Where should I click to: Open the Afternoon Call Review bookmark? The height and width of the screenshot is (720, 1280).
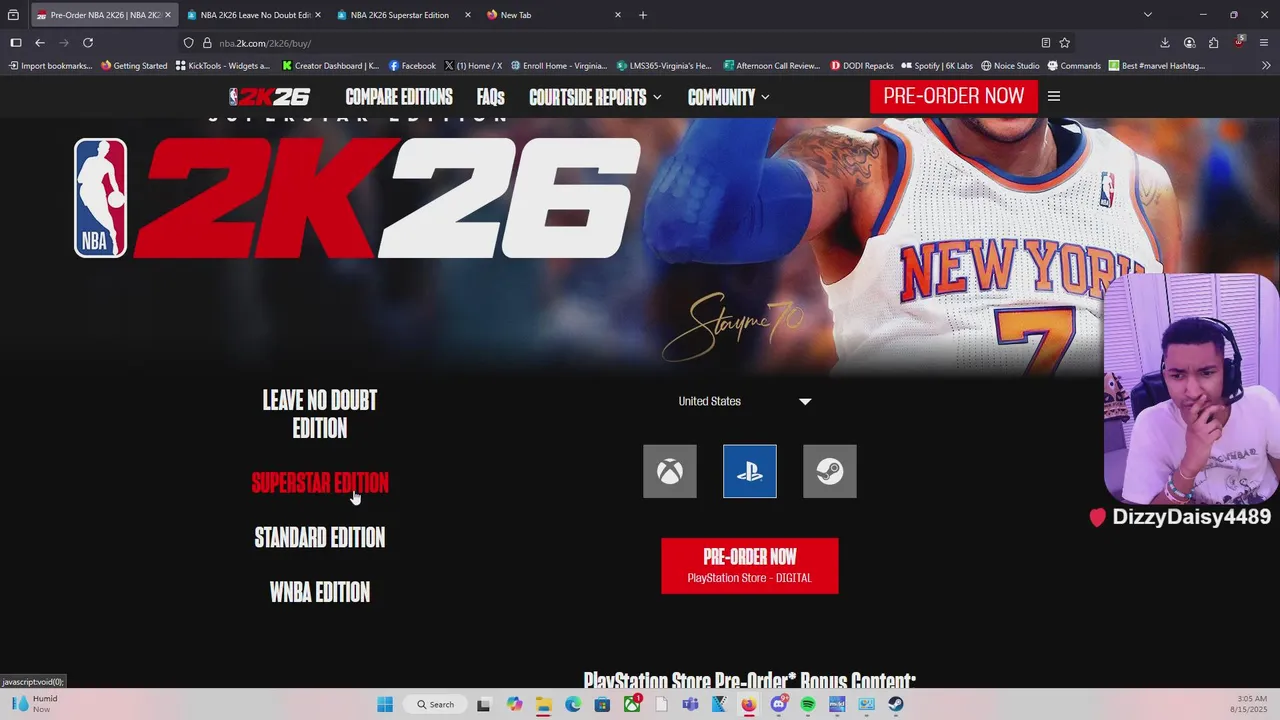(771, 66)
